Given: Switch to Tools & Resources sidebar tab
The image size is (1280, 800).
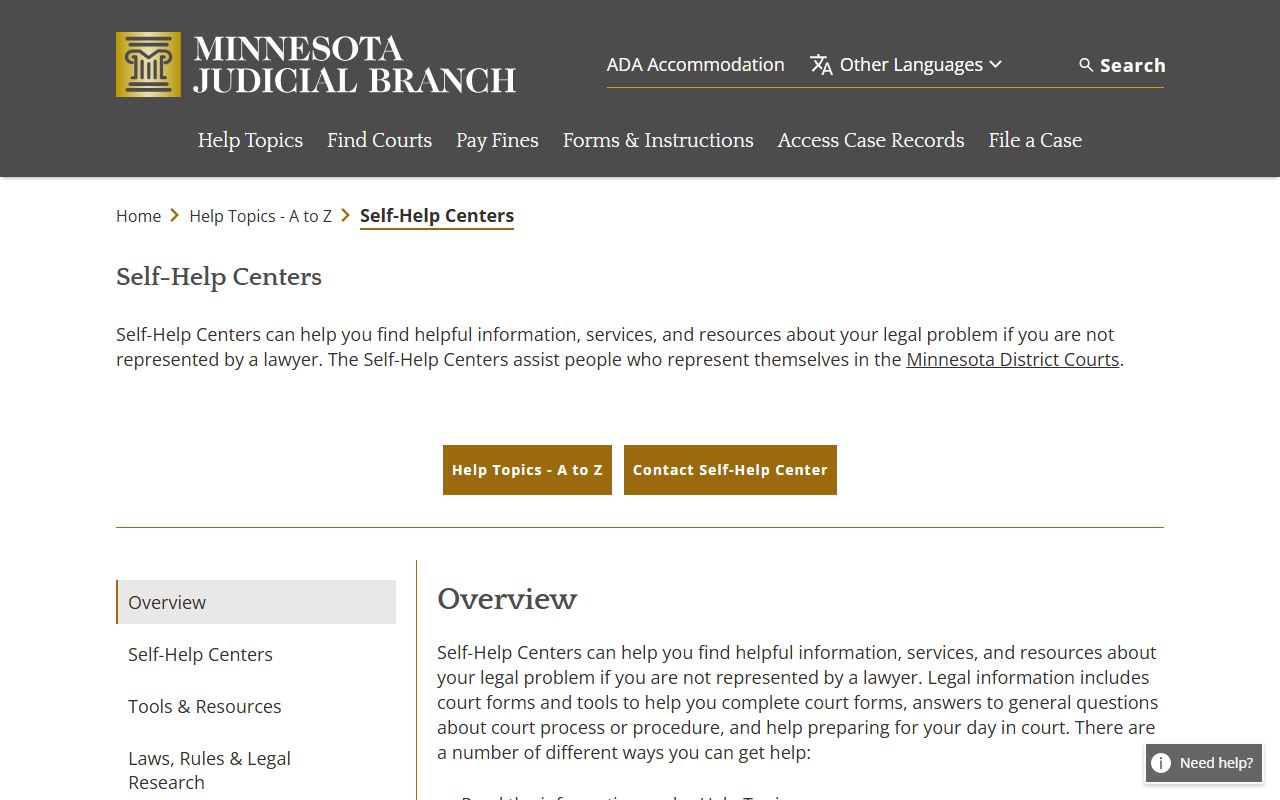Looking at the screenshot, I should coord(205,706).
